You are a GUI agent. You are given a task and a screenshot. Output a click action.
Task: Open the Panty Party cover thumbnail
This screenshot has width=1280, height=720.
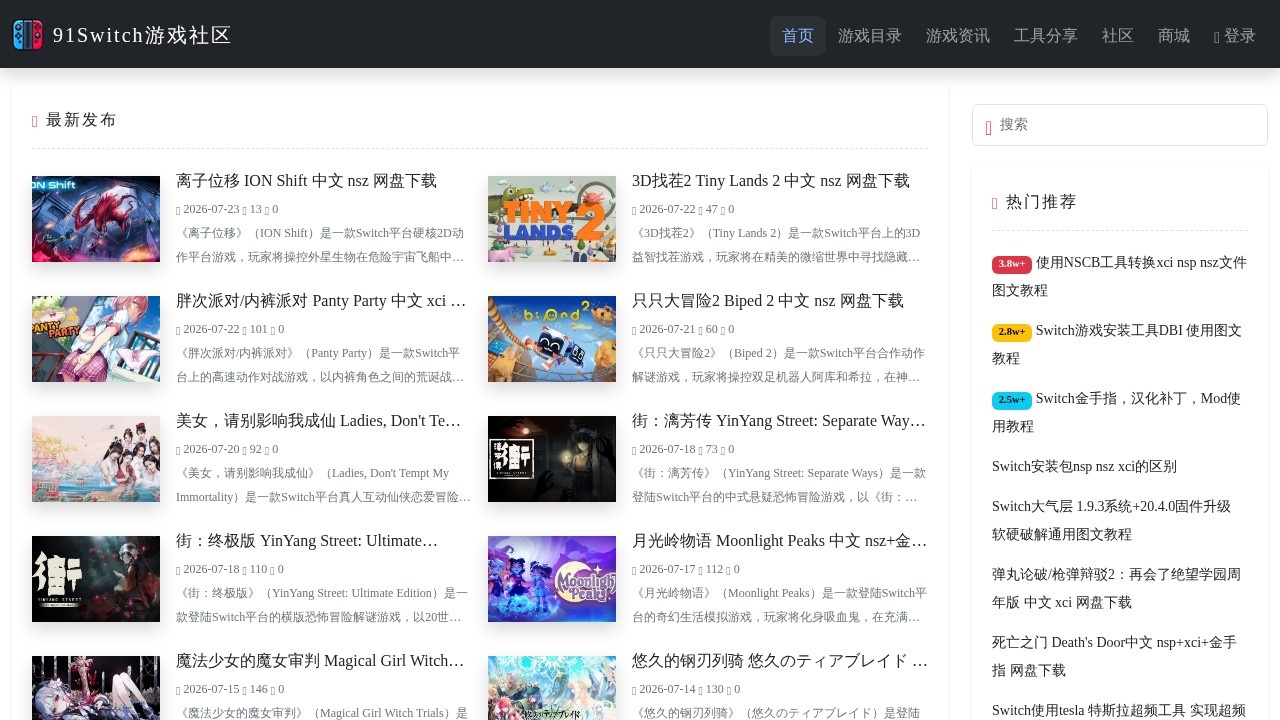point(96,339)
